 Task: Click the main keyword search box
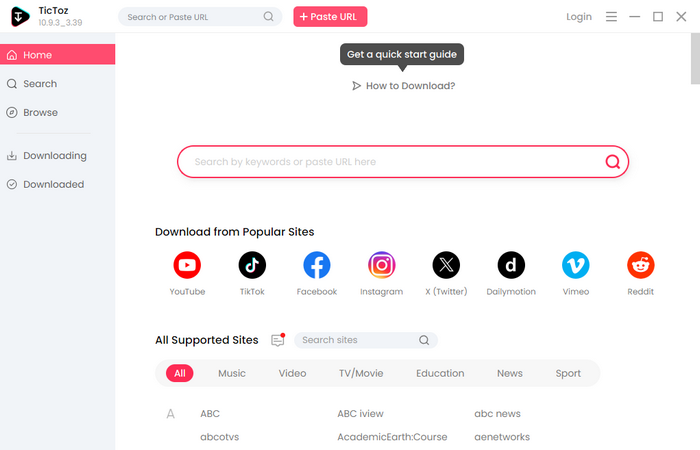coord(395,162)
